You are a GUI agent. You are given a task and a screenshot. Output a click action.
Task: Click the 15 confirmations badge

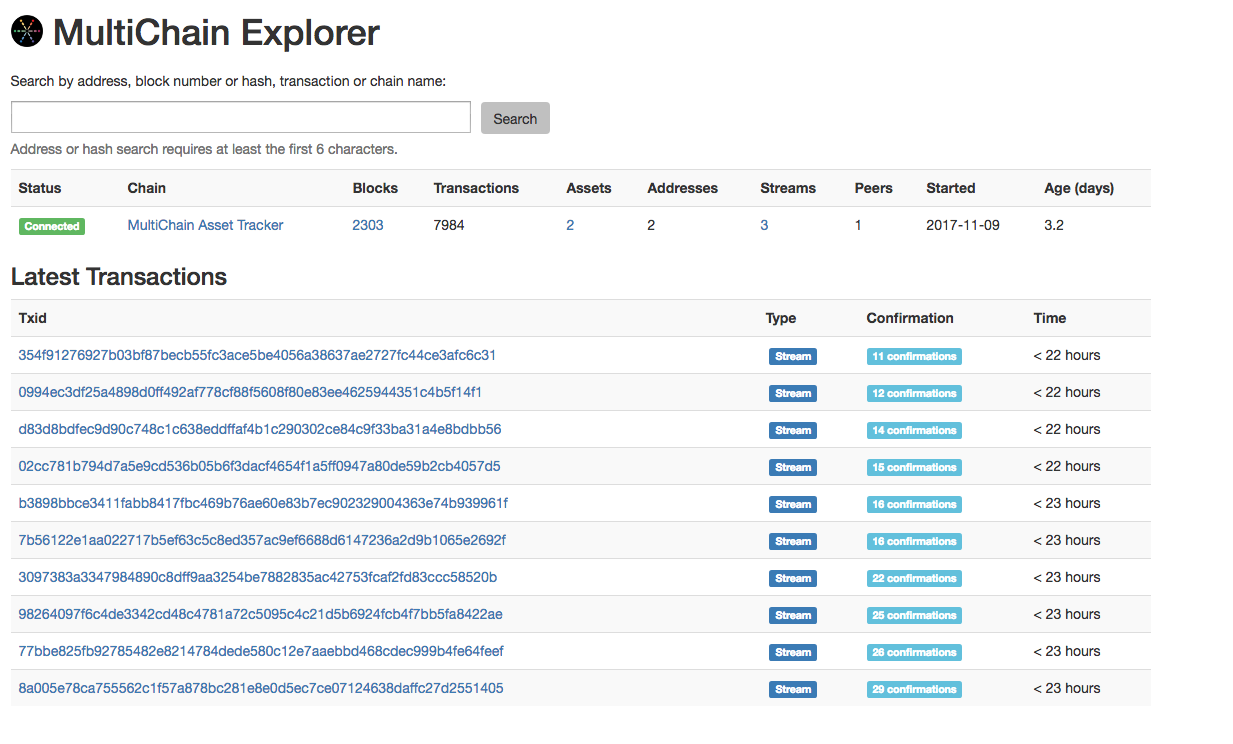point(914,467)
